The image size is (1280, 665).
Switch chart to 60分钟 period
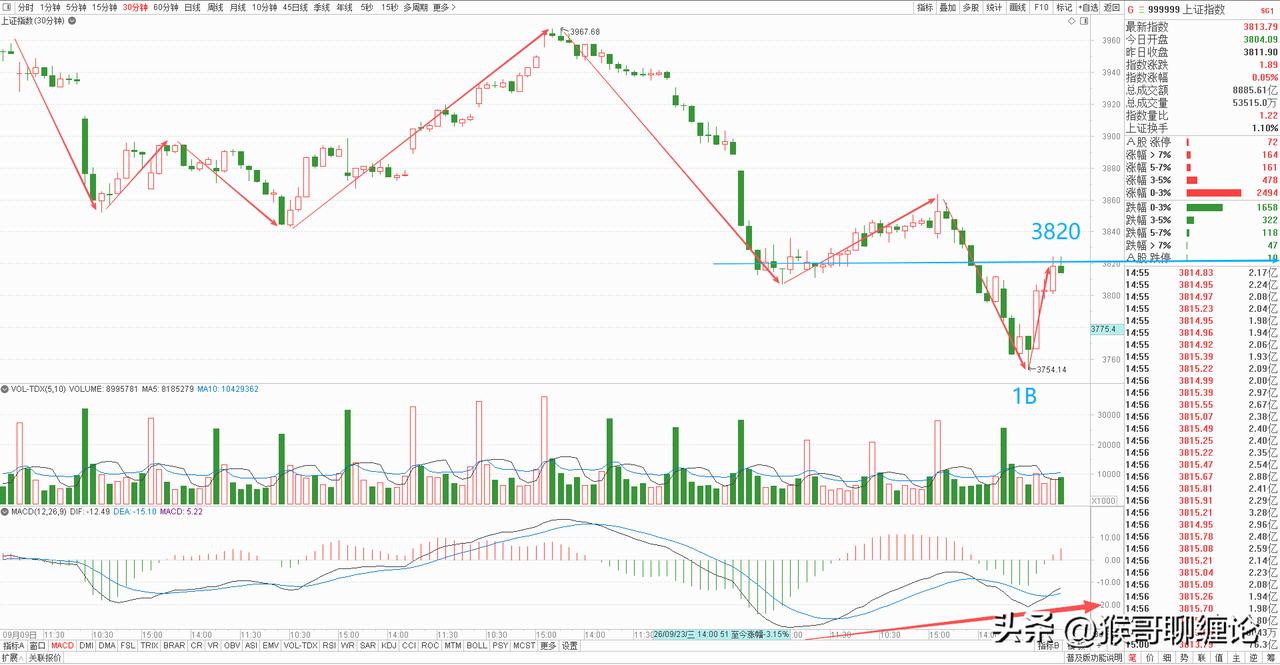[x=166, y=7]
